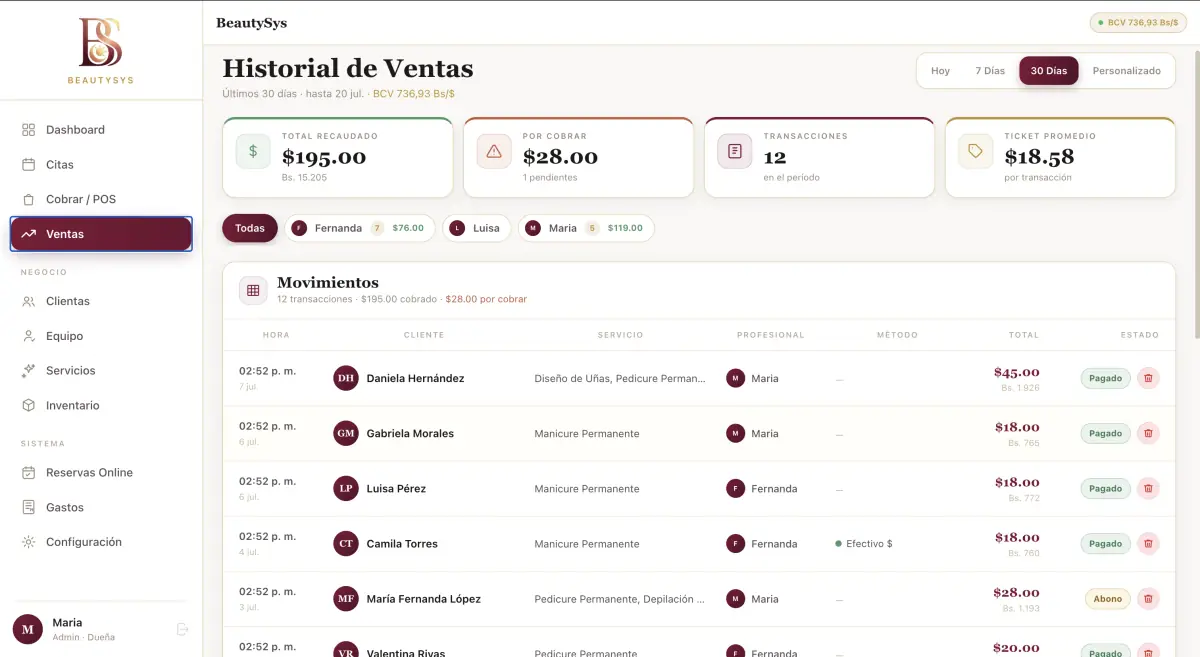Click Efectivo $ payment method

coord(864,544)
